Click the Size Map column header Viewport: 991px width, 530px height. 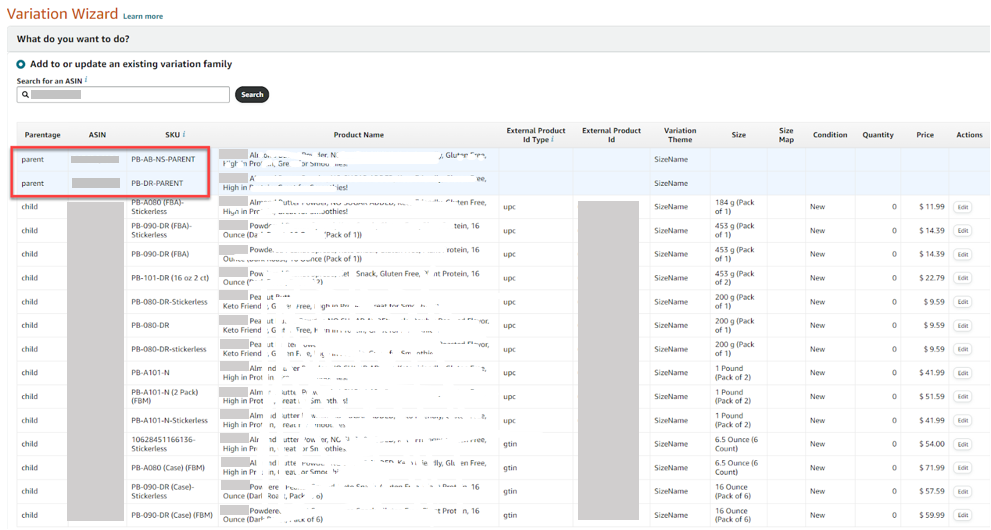click(786, 135)
